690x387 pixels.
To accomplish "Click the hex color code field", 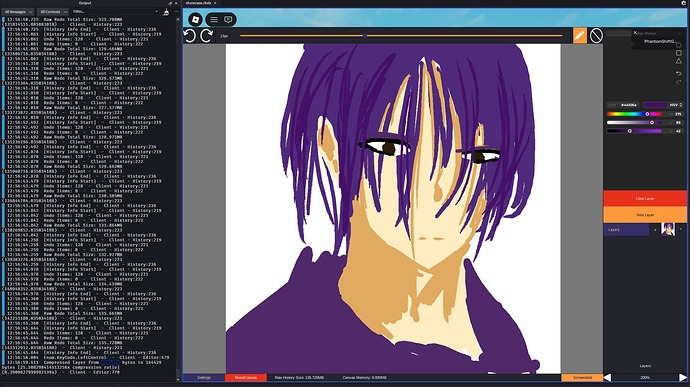I will [624, 105].
